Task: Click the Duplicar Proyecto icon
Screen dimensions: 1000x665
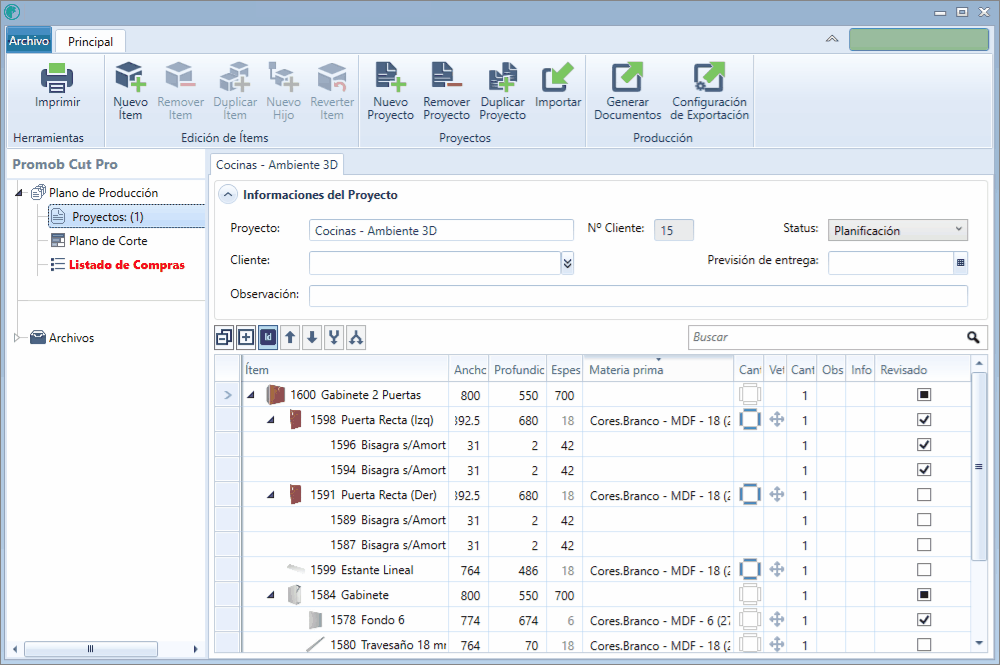Action: coord(503,77)
